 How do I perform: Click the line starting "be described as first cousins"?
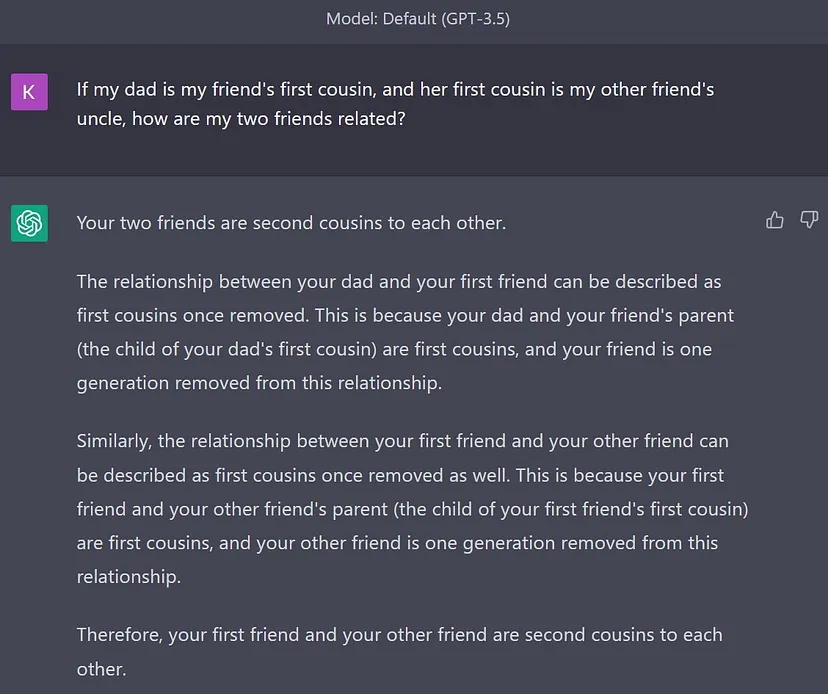(400, 475)
